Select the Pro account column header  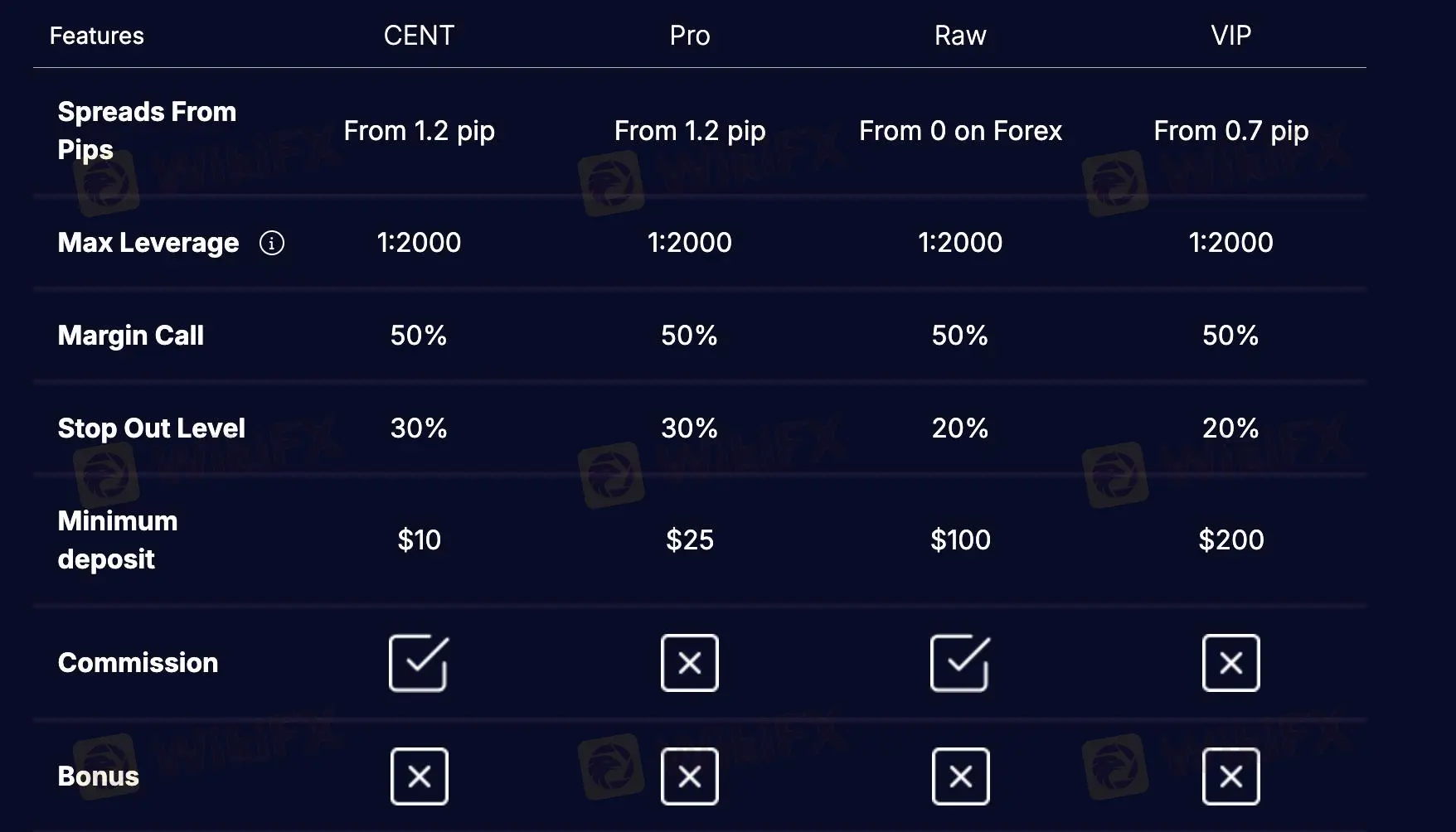click(x=689, y=36)
